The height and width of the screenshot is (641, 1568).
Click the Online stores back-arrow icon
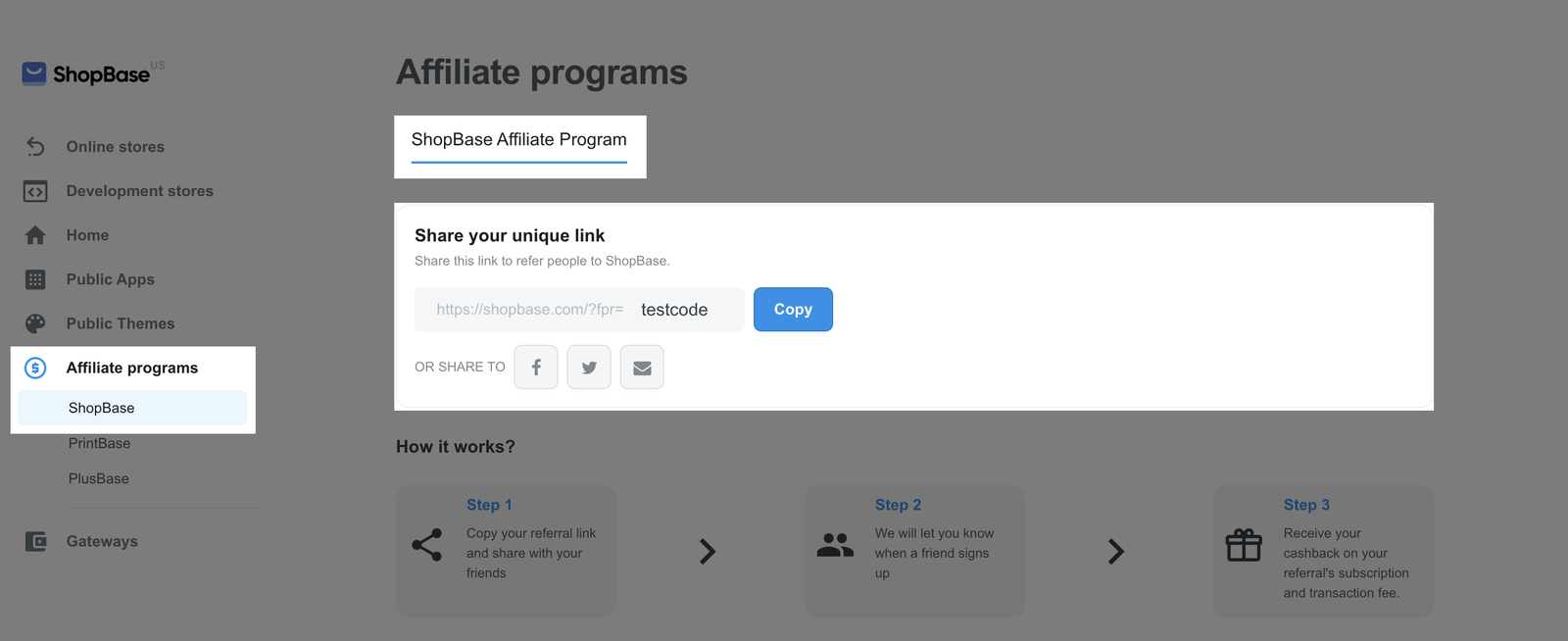[x=35, y=147]
